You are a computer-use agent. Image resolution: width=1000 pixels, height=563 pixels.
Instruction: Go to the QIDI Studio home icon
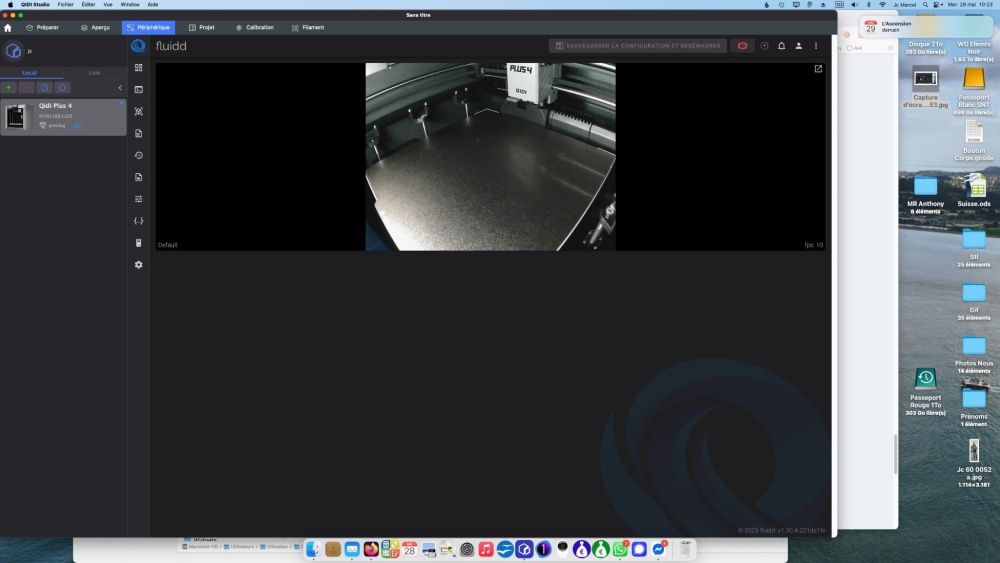pyautogui.click(x=8, y=27)
